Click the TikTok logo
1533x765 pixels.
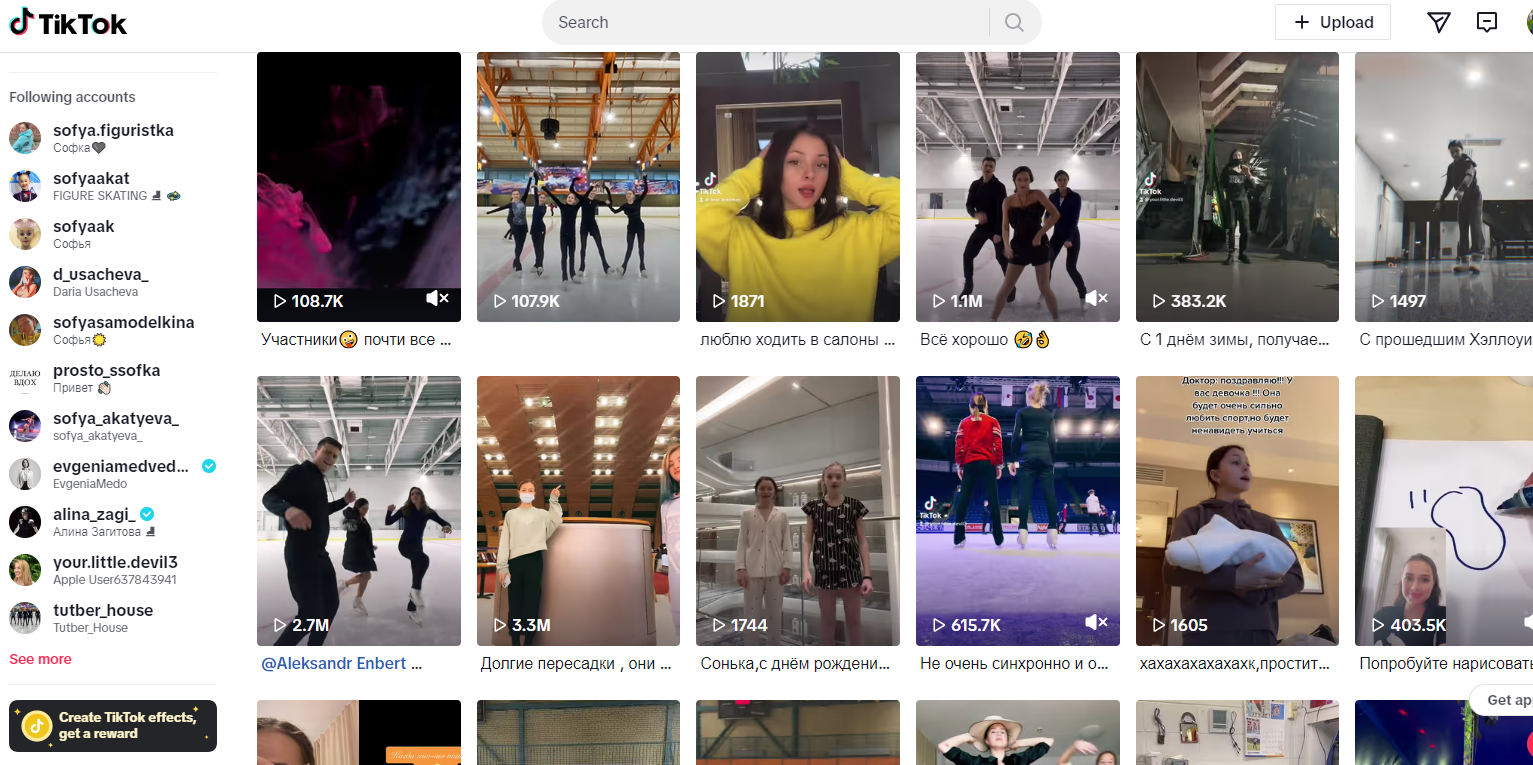point(68,23)
